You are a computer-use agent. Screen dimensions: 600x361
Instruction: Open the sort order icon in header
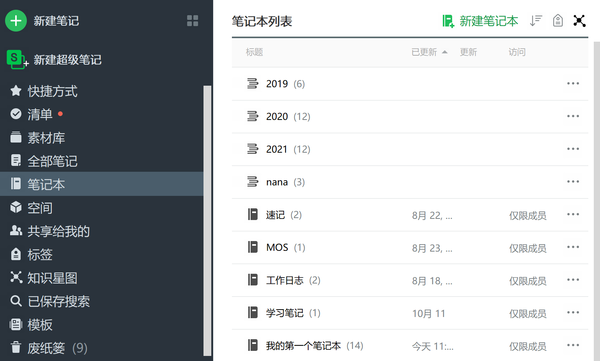coord(536,21)
